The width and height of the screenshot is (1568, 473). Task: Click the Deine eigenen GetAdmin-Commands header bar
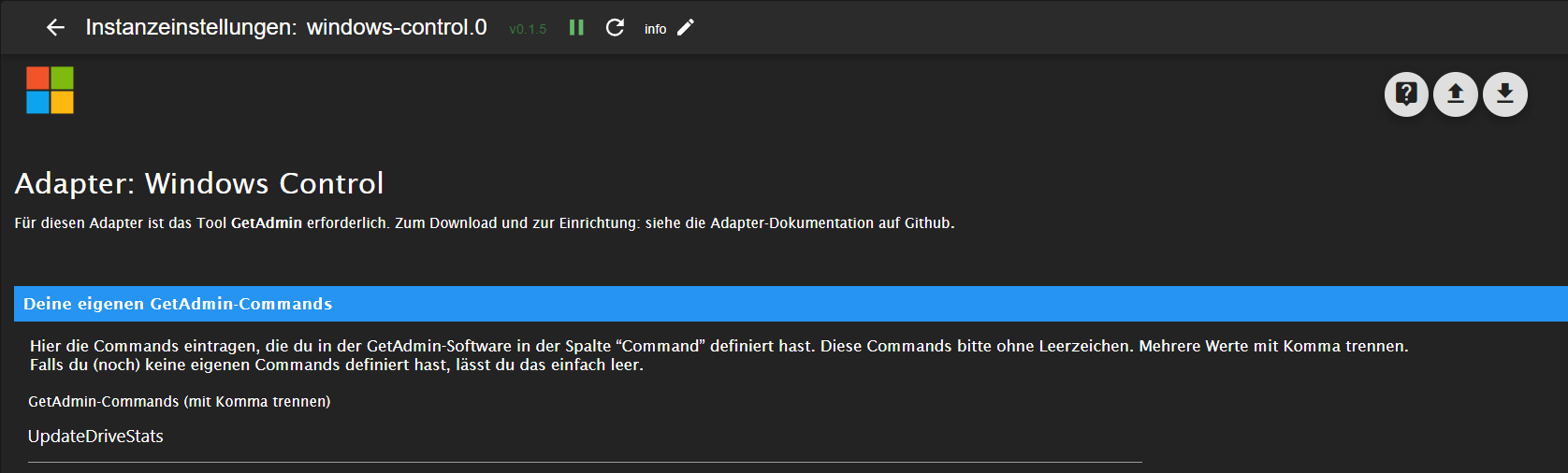791,304
